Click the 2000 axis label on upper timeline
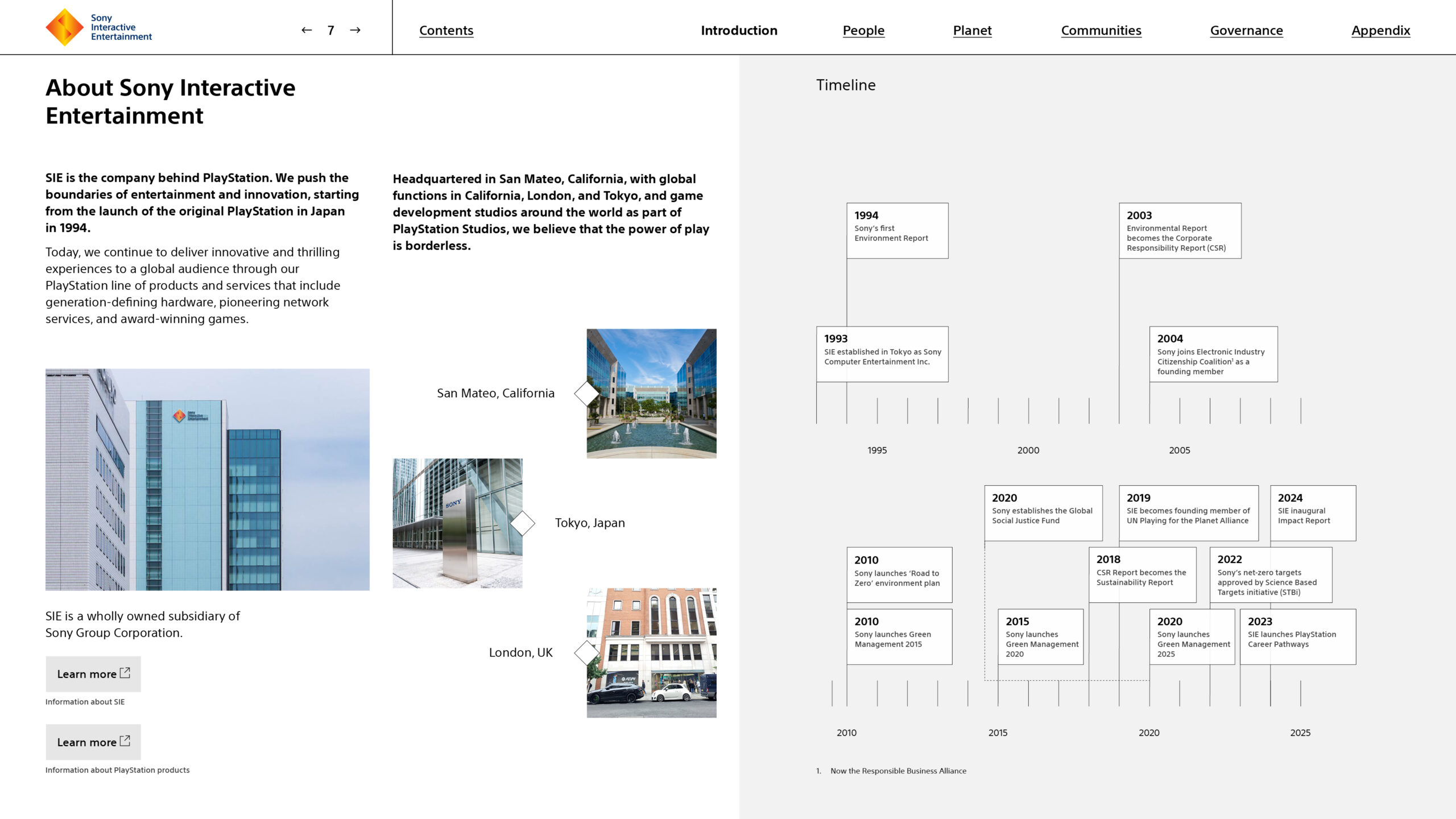The height and width of the screenshot is (819, 1456). [1028, 450]
